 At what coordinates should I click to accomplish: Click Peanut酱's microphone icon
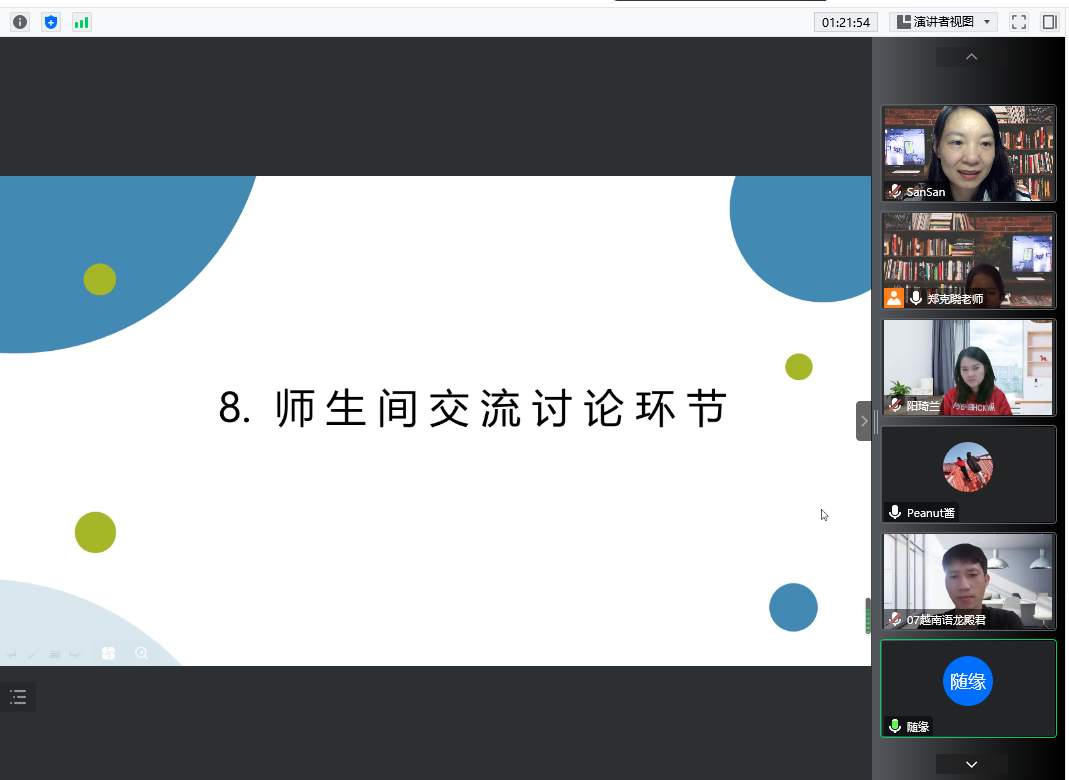tap(895, 513)
